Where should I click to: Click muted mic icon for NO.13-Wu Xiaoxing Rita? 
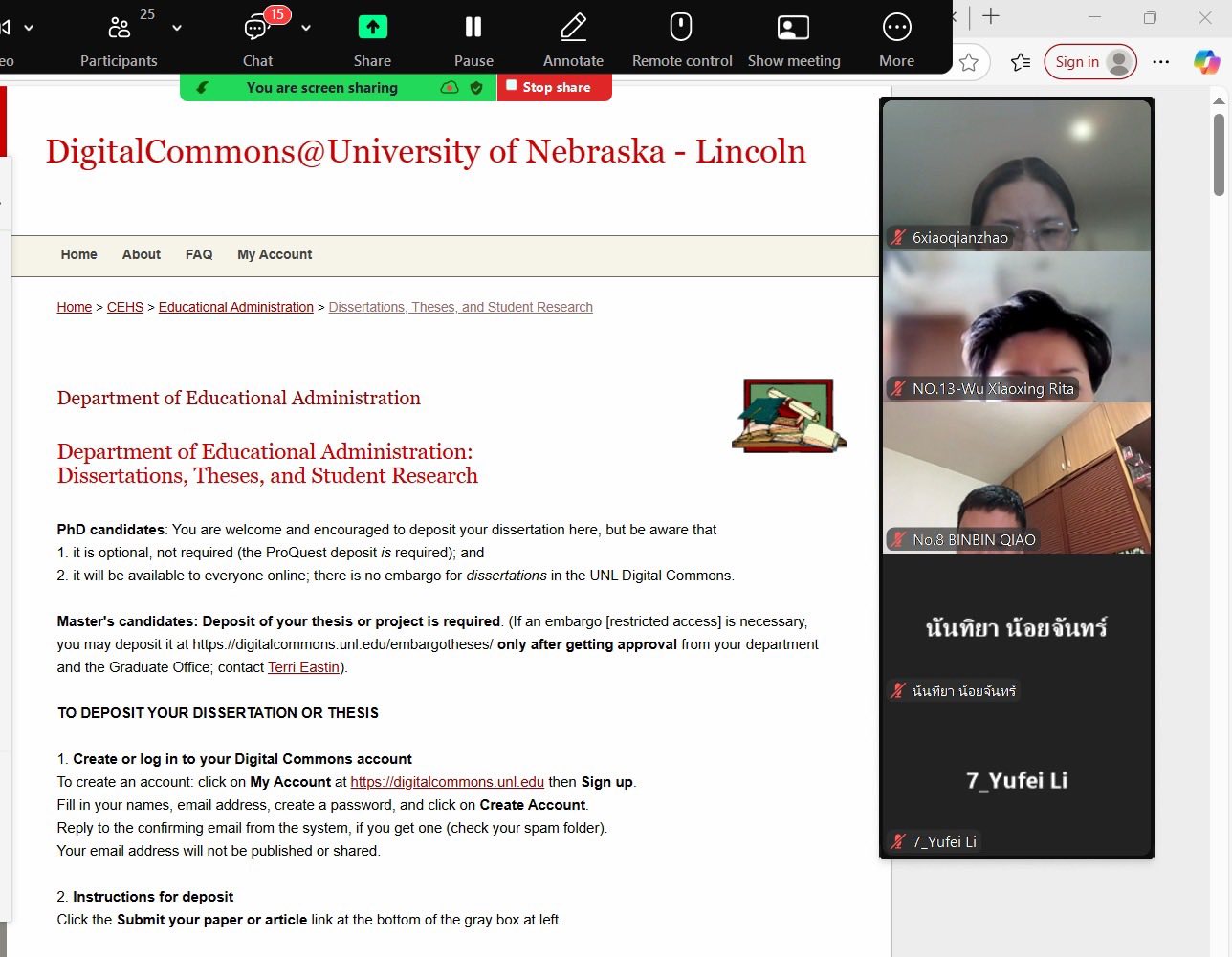point(898,389)
